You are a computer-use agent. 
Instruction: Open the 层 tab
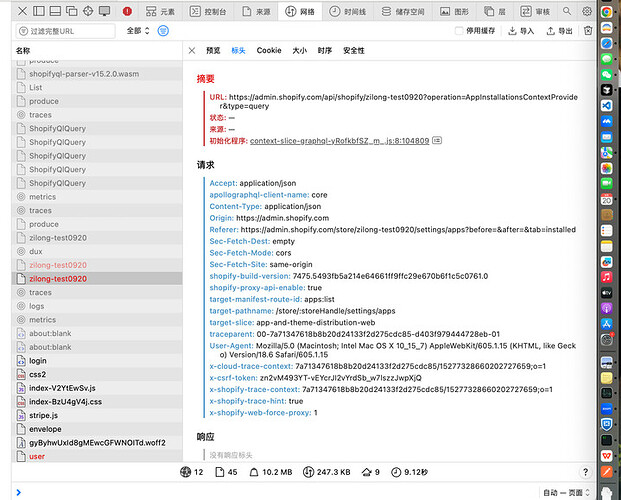495,11
